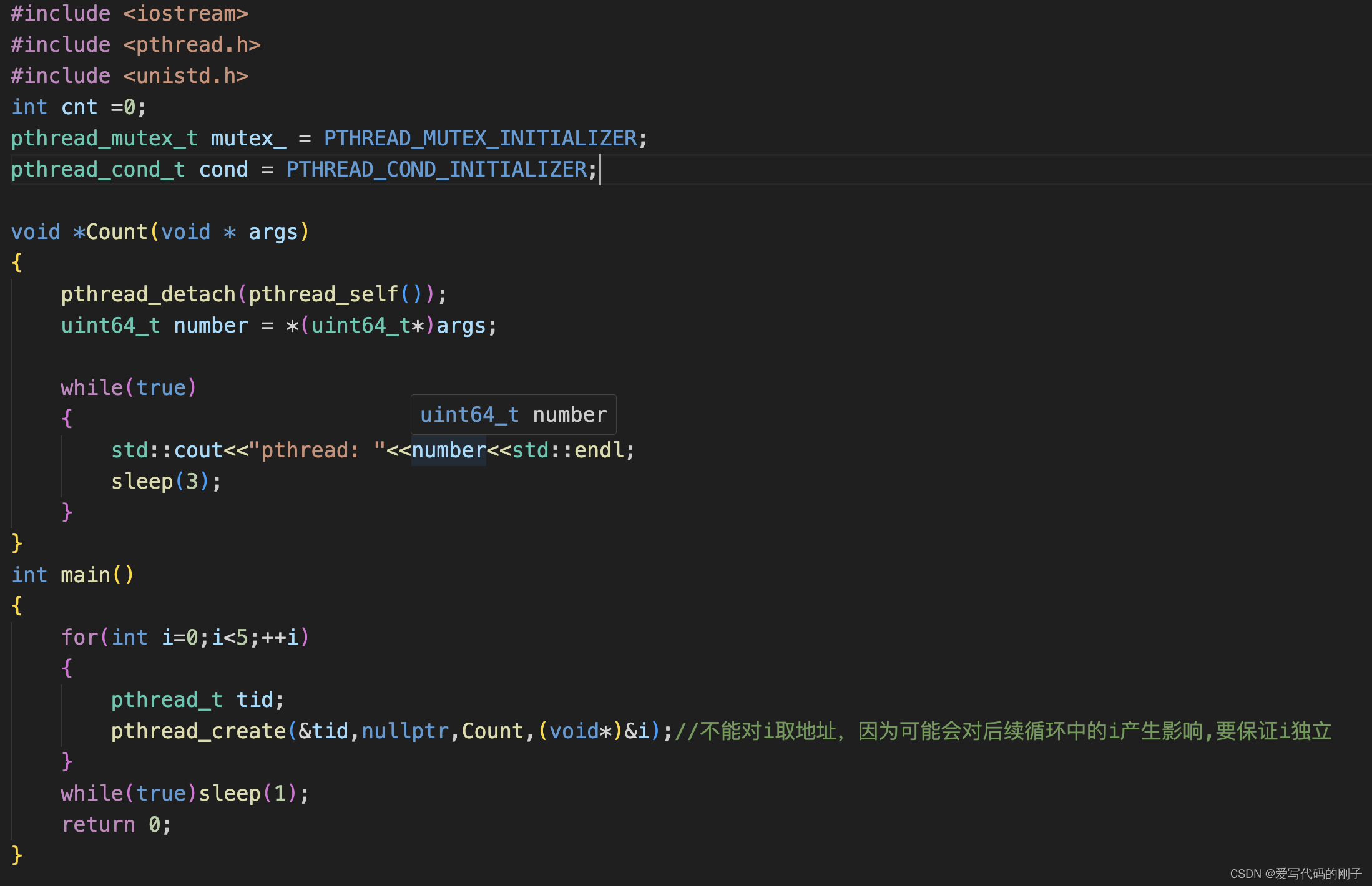Click the "pthread: " string literal
Image resolution: width=1372 pixels, height=886 pixels.
click(x=317, y=450)
